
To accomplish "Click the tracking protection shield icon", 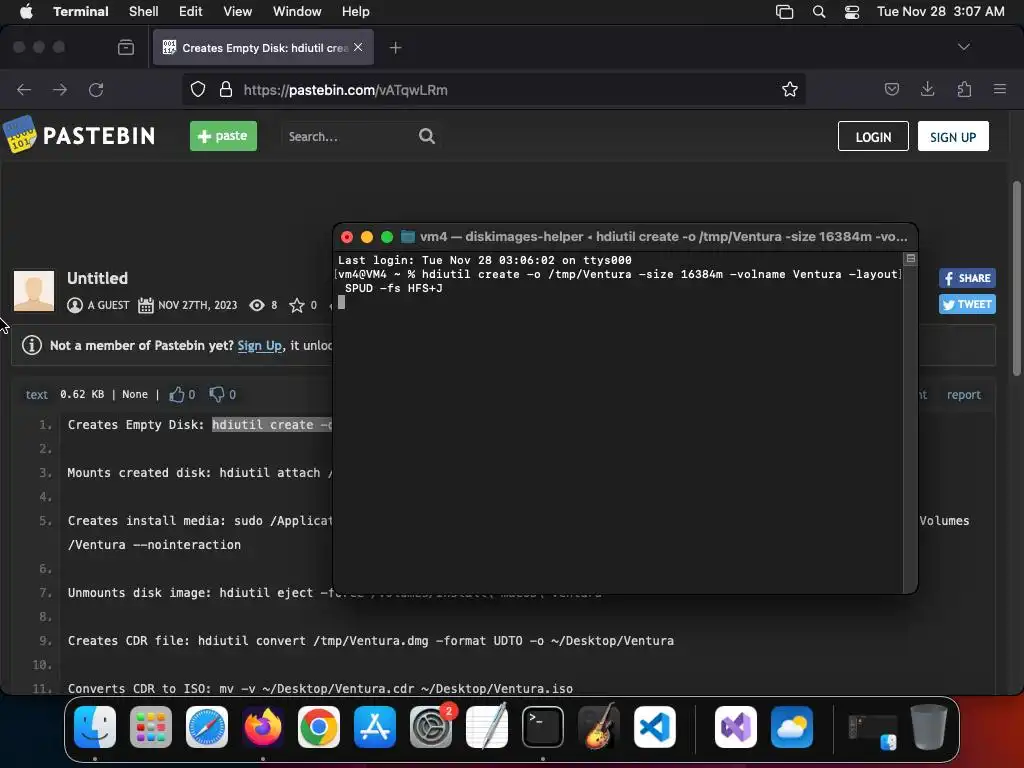I will tap(198, 89).
